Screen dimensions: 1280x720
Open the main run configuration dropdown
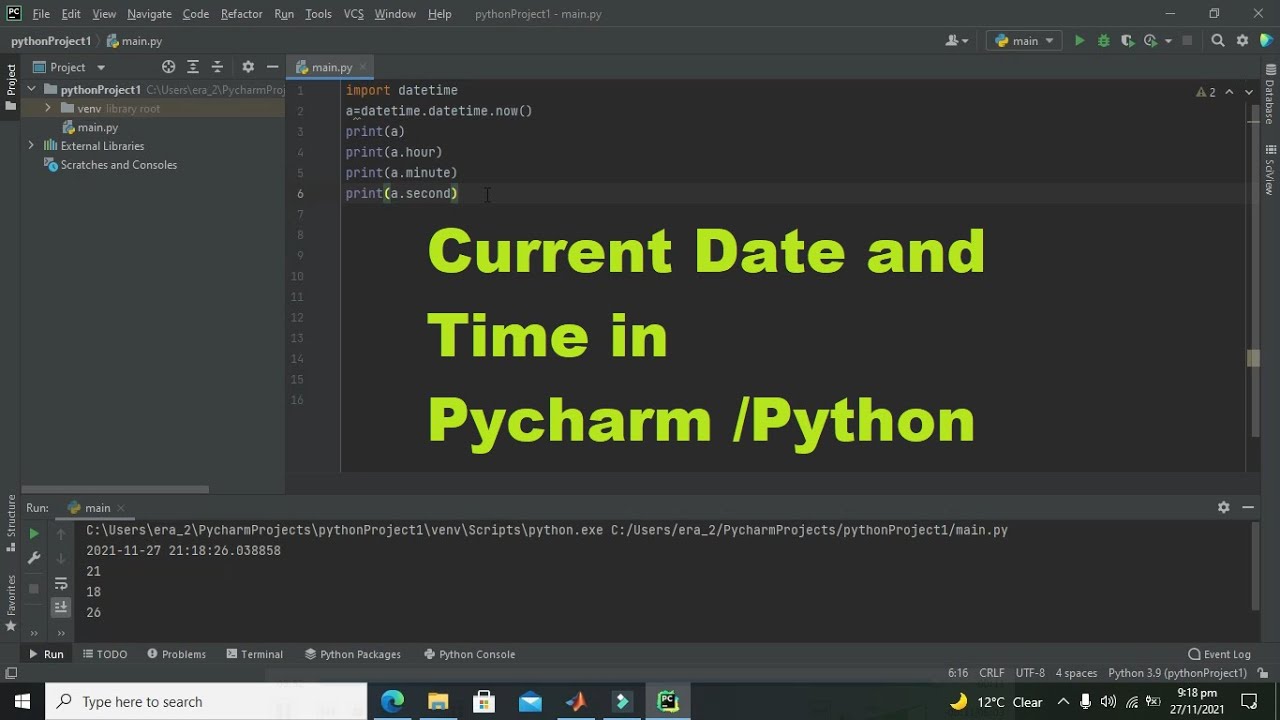click(1025, 41)
